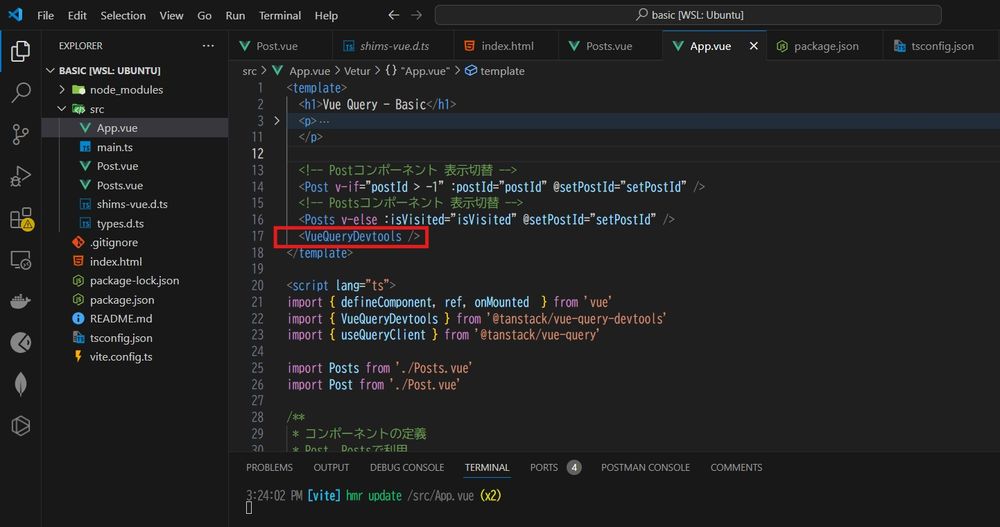Show the Postman Console panel tab

coord(645,468)
